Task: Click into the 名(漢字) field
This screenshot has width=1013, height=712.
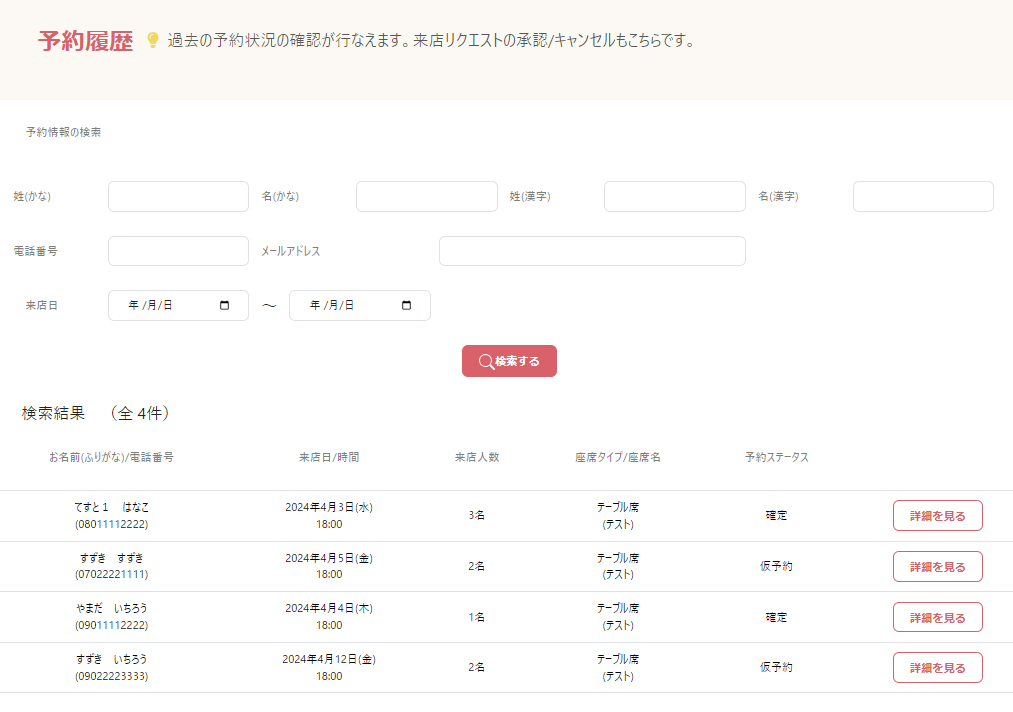Action: pyautogui.click(x=922, y=197)
